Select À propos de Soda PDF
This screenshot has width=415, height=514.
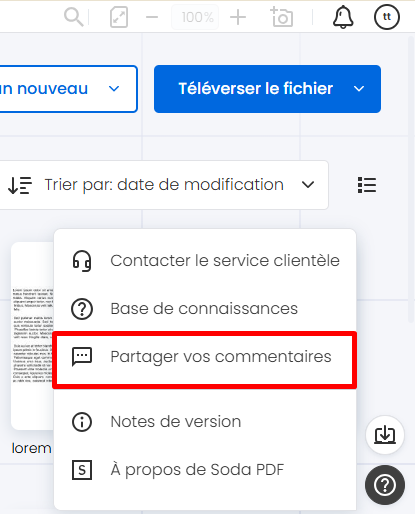[x=205, y=470]
